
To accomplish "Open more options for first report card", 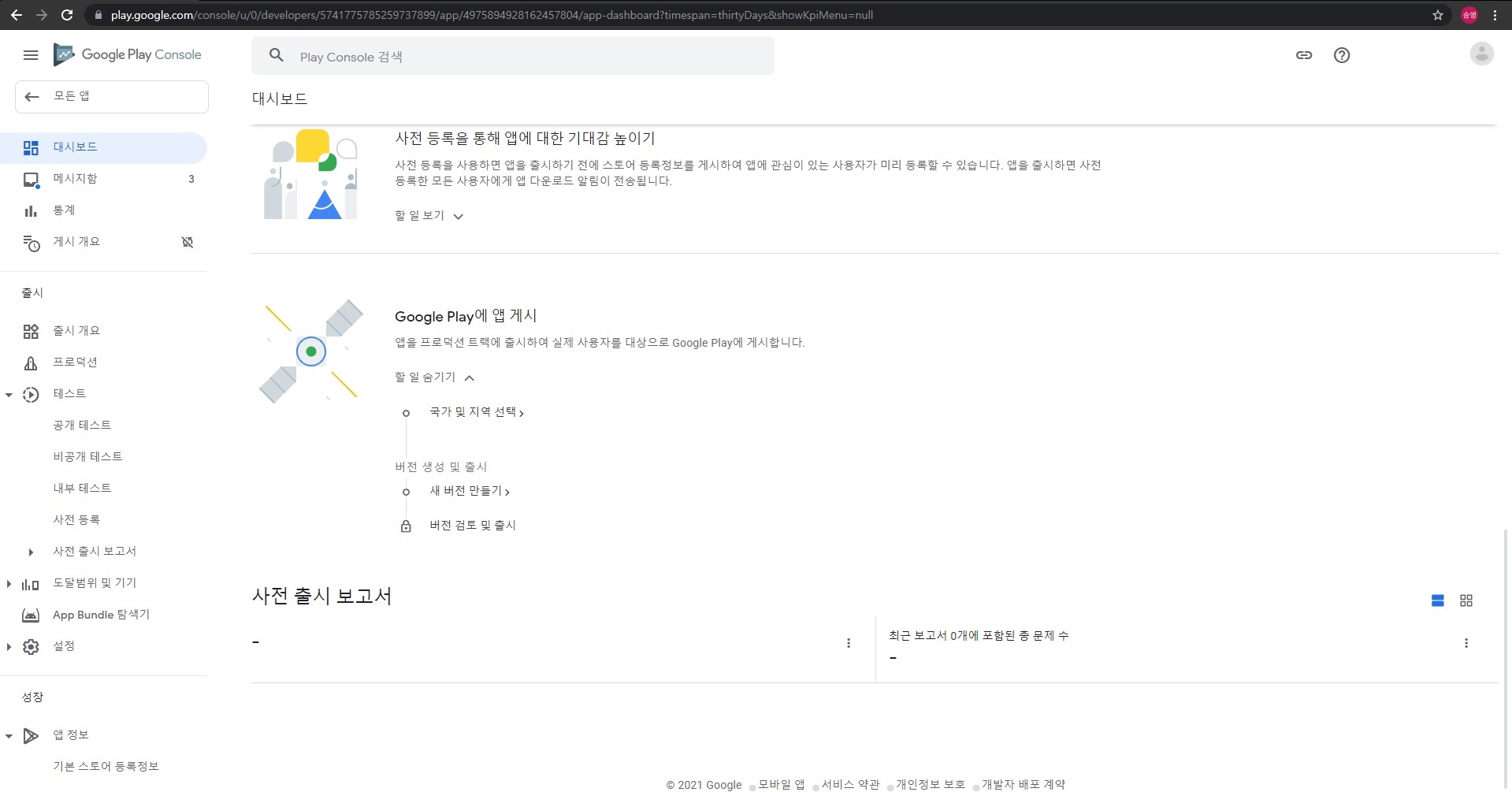I will point(849,643).
